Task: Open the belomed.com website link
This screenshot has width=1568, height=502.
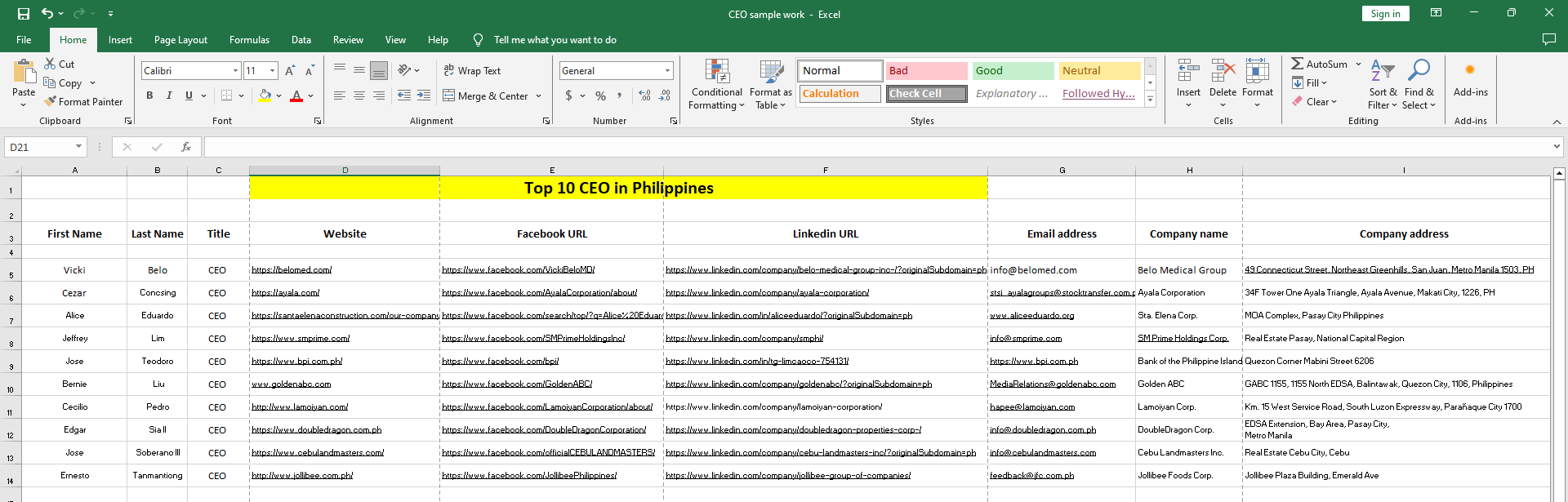Action: coord(292,269)
